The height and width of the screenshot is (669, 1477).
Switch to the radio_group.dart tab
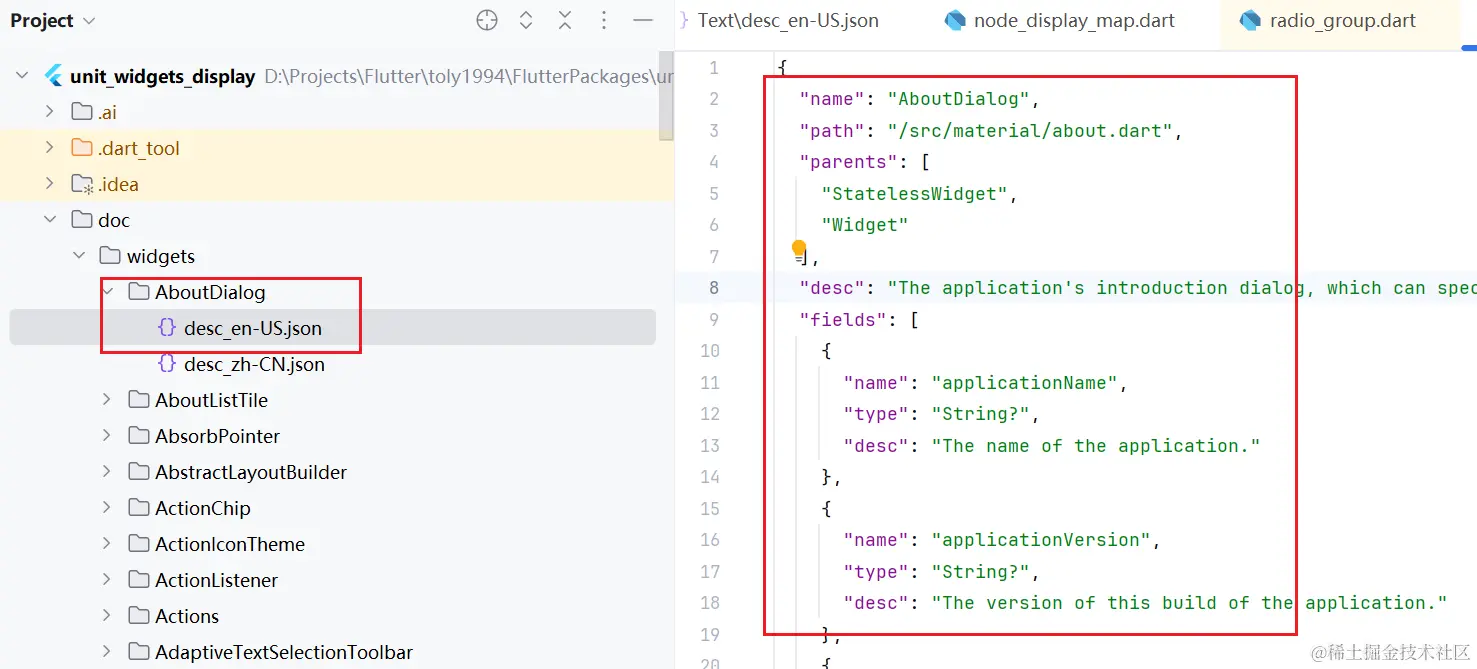[1328, 21]
